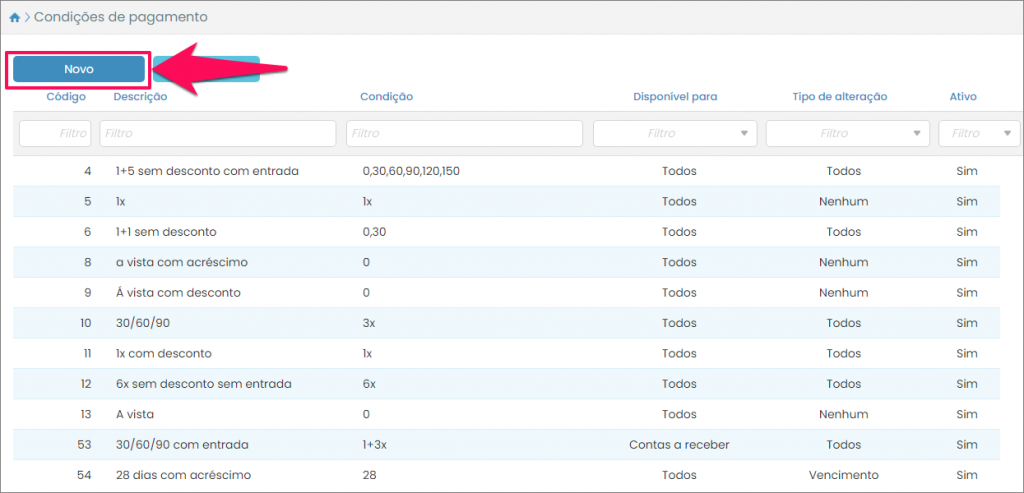Select the "À vista com desconto" row
This screenshot has height=493, width=1024.
(178, 293)
